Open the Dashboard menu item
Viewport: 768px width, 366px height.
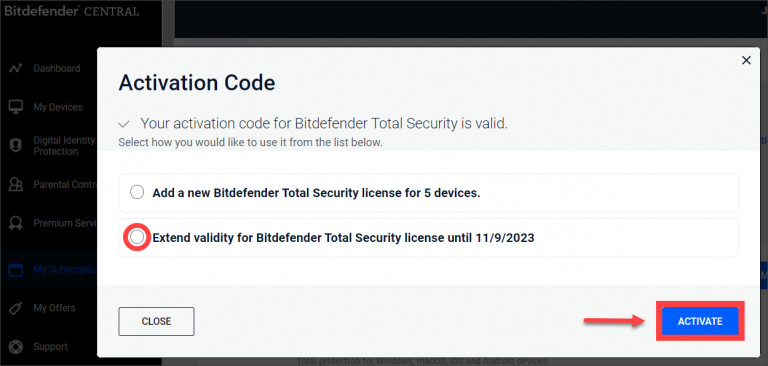[57, 68]
